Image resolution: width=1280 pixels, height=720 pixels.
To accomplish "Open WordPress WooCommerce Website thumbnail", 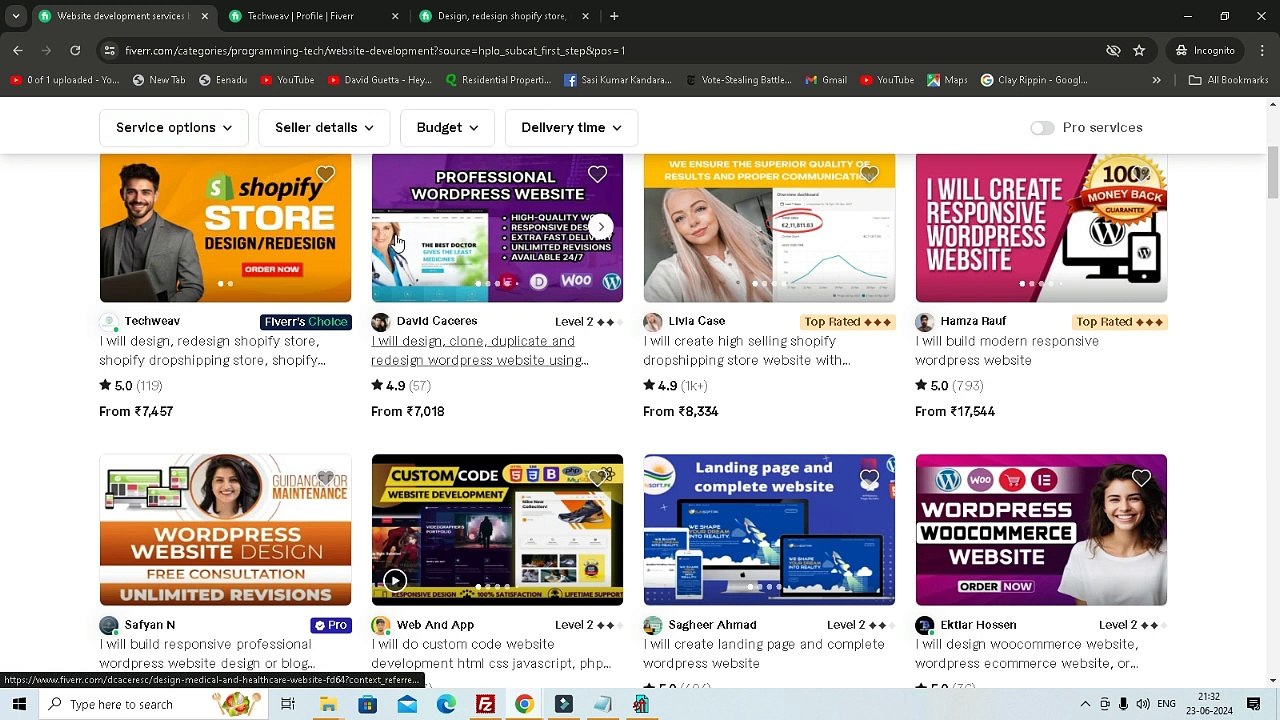I will (x=1041, y=530).
